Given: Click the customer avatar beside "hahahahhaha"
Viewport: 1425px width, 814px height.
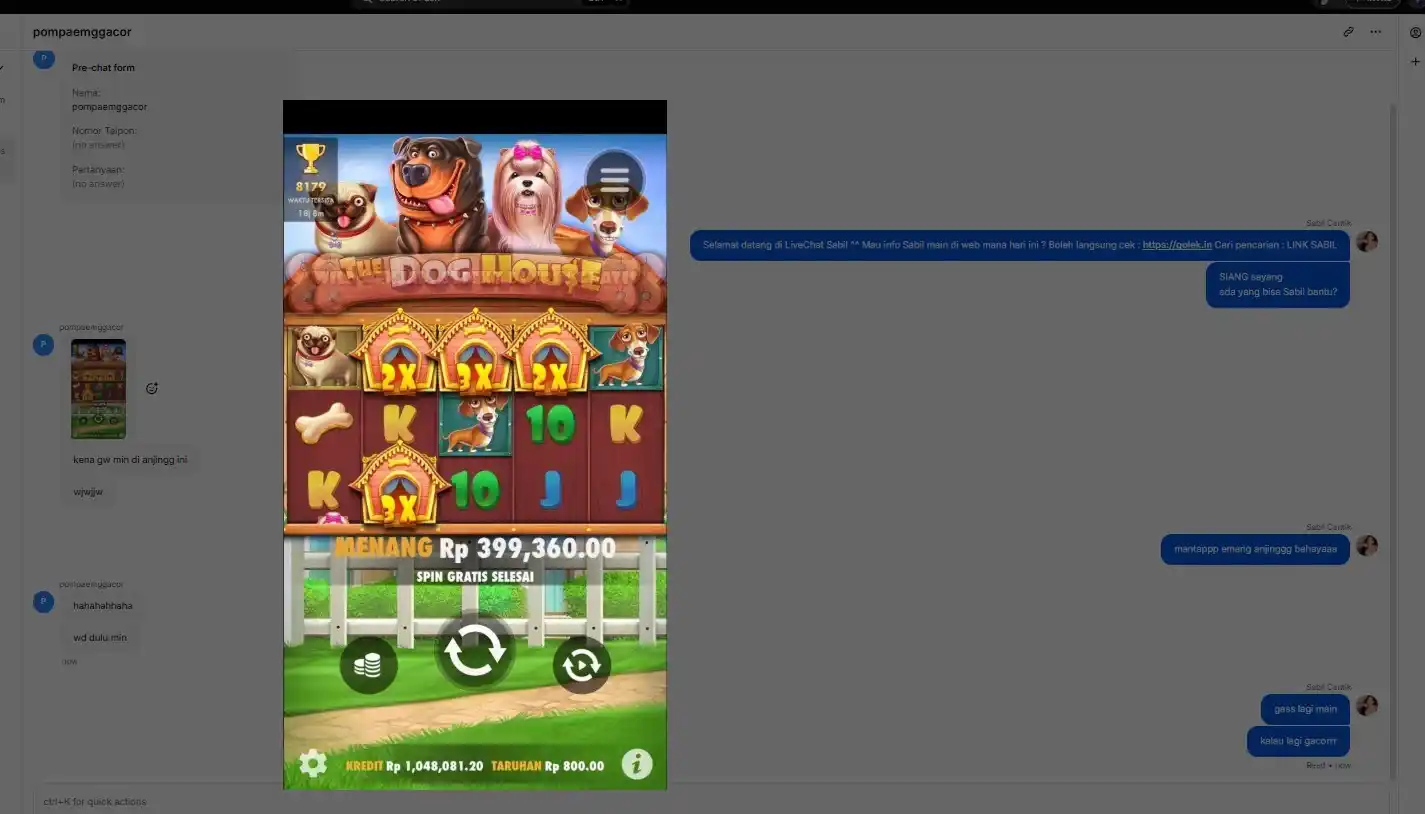Looking at the screenshot, I should point(43,601).
